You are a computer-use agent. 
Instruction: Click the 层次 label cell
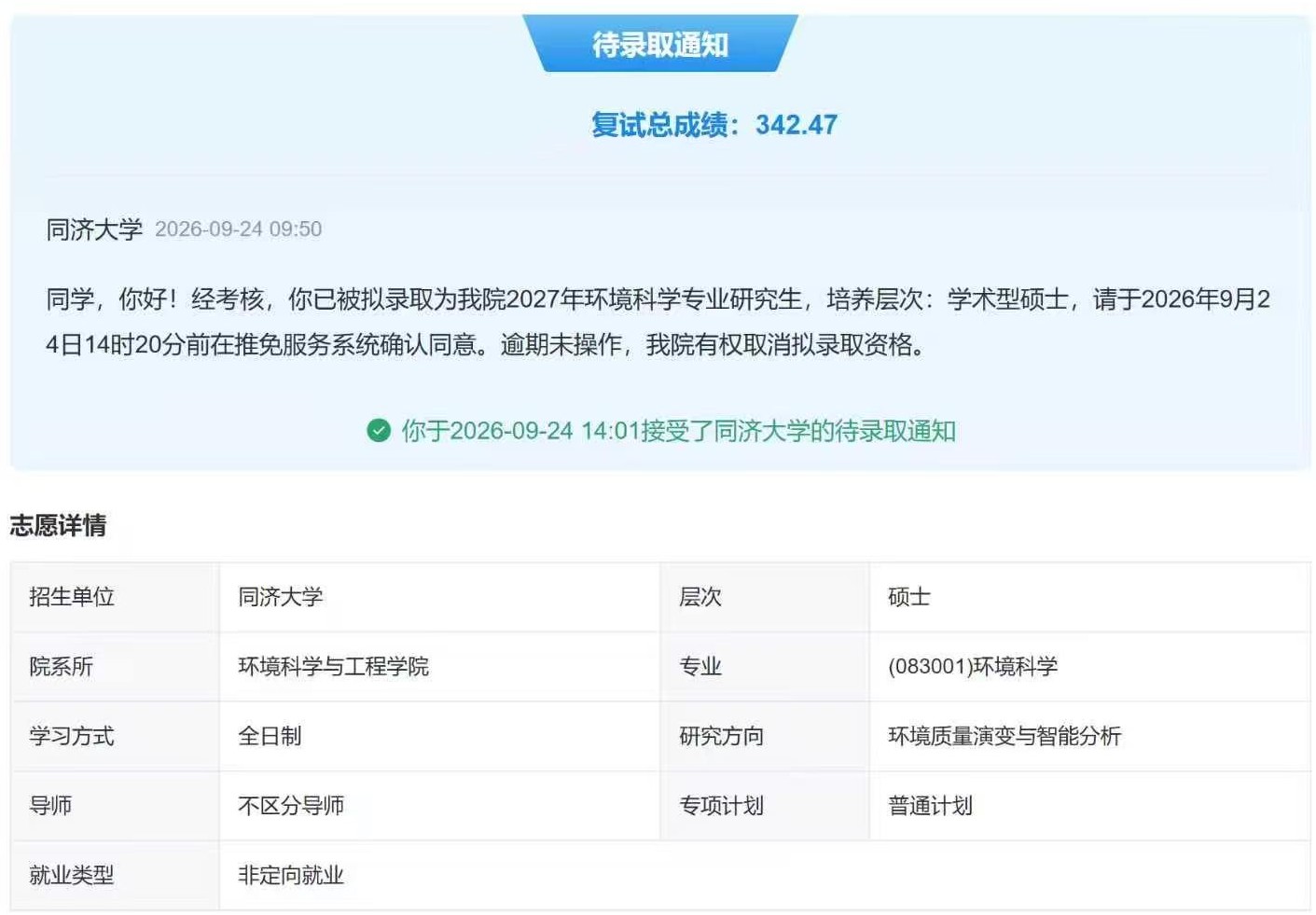click(765, 597)
